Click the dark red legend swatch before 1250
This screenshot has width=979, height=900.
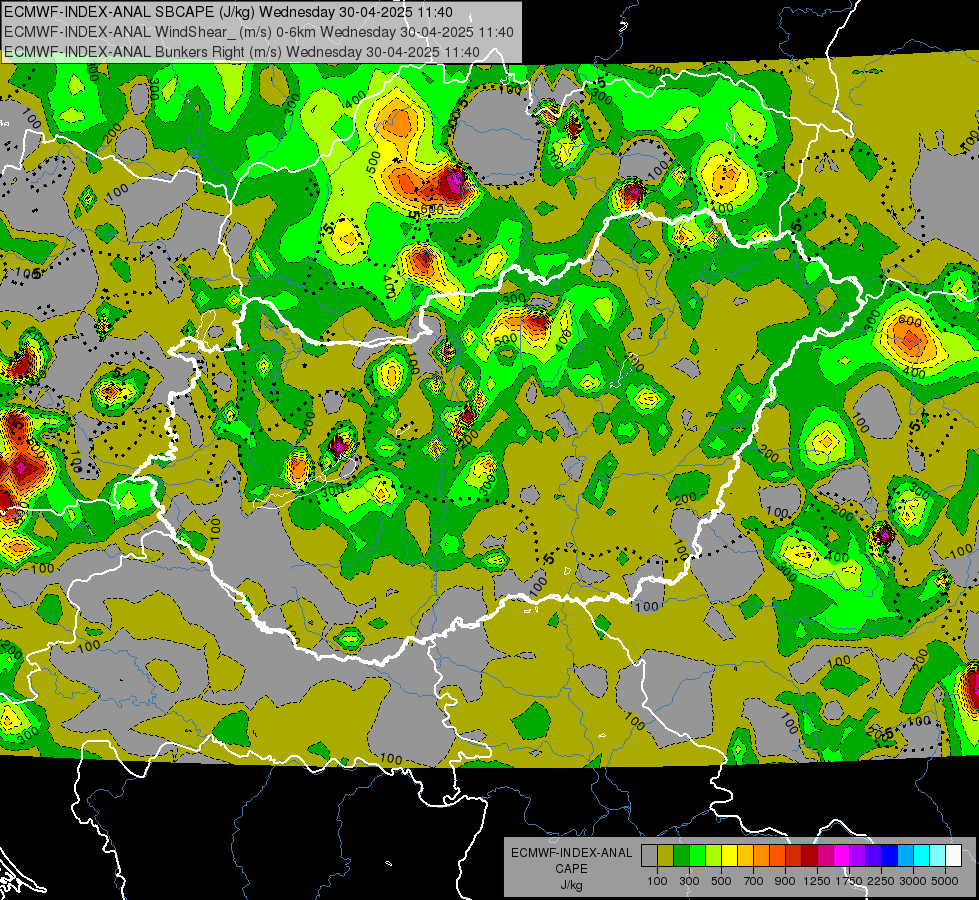coord(809,856)
